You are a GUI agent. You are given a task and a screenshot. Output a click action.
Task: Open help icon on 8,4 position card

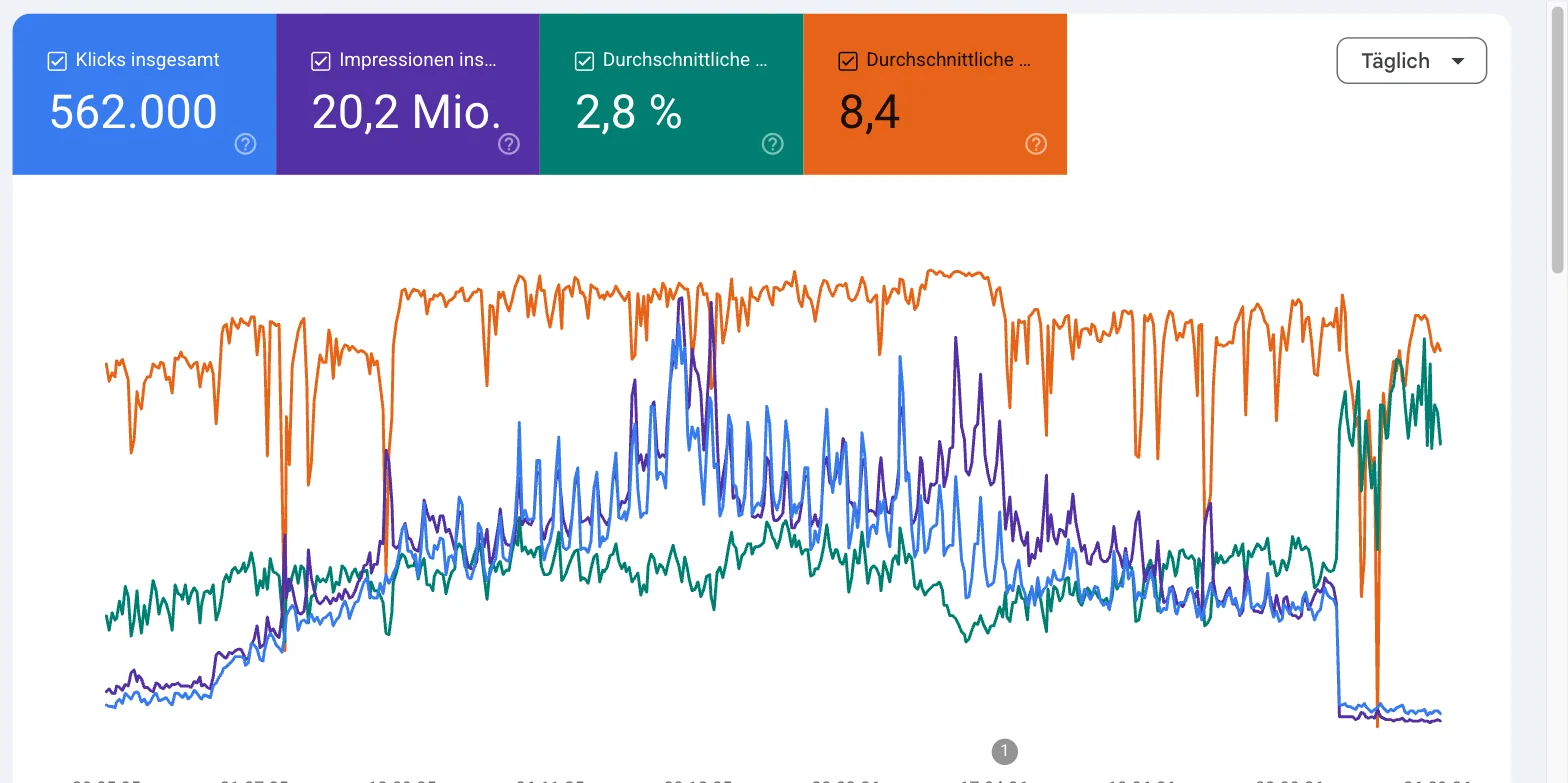pos(1036,144)
